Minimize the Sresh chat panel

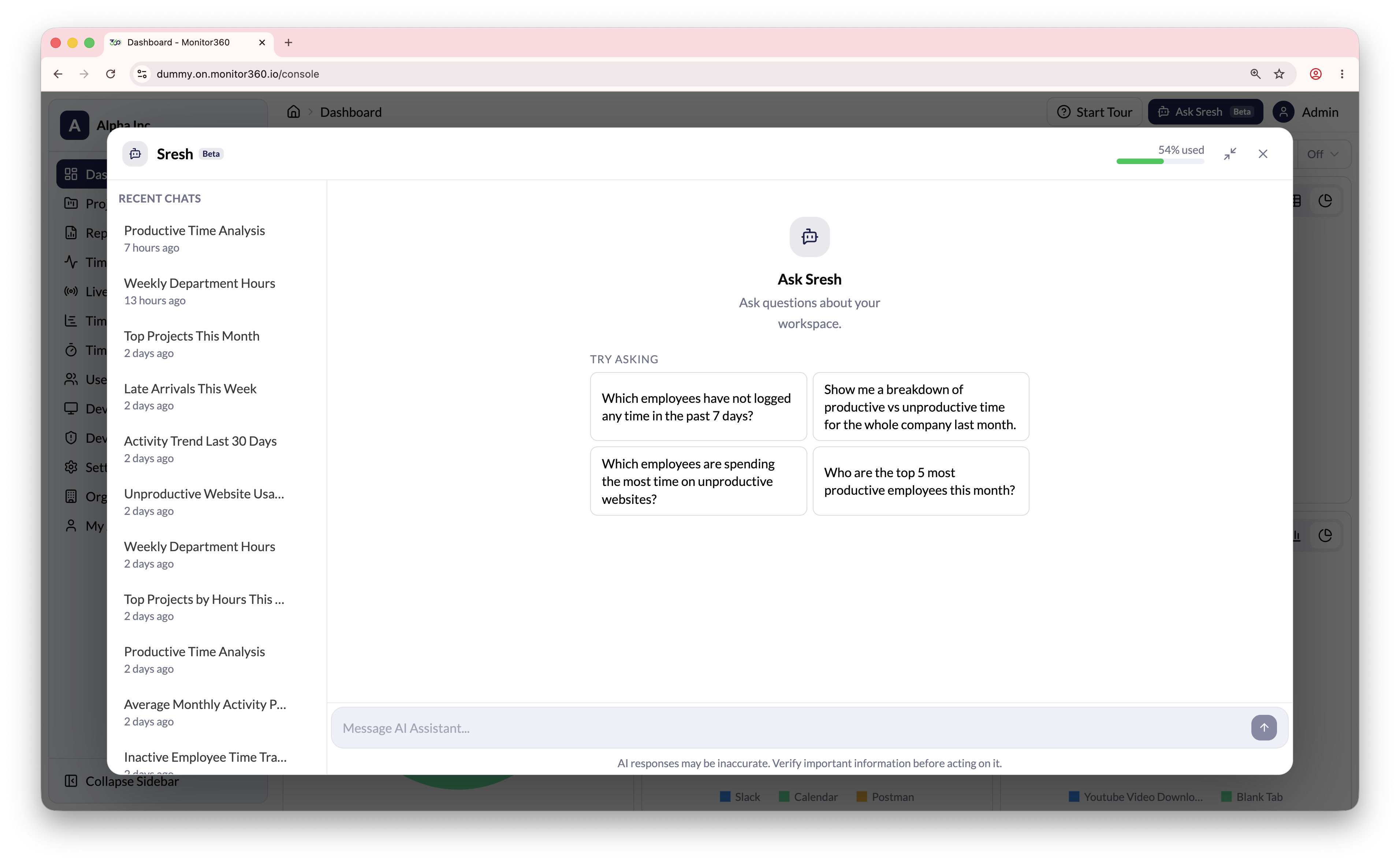1229,154
